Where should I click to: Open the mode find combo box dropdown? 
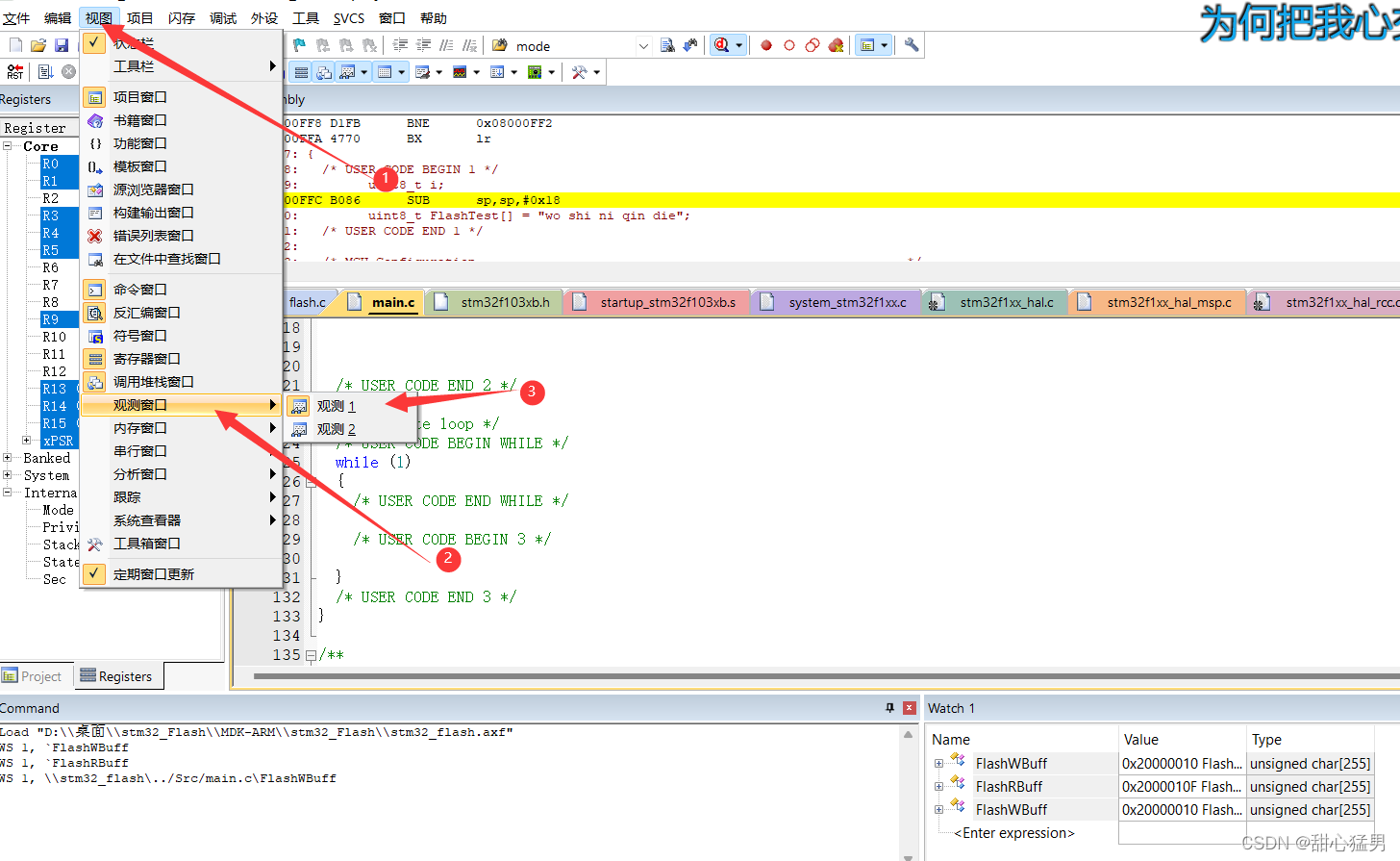[x=643, y=45]
